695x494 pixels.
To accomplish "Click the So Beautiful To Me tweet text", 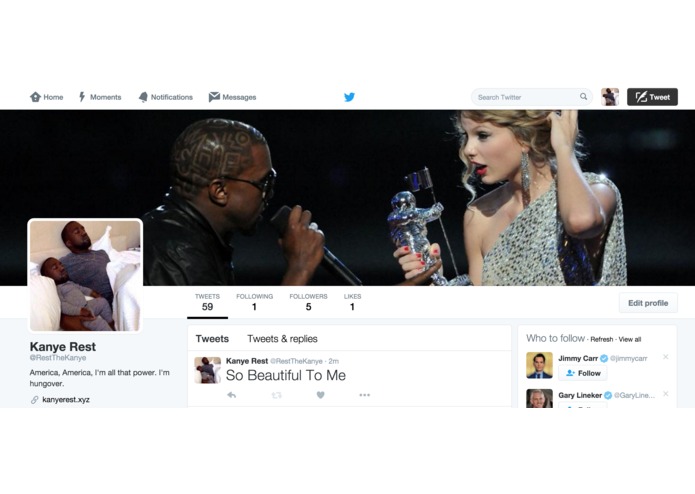I will pos(286,375).
